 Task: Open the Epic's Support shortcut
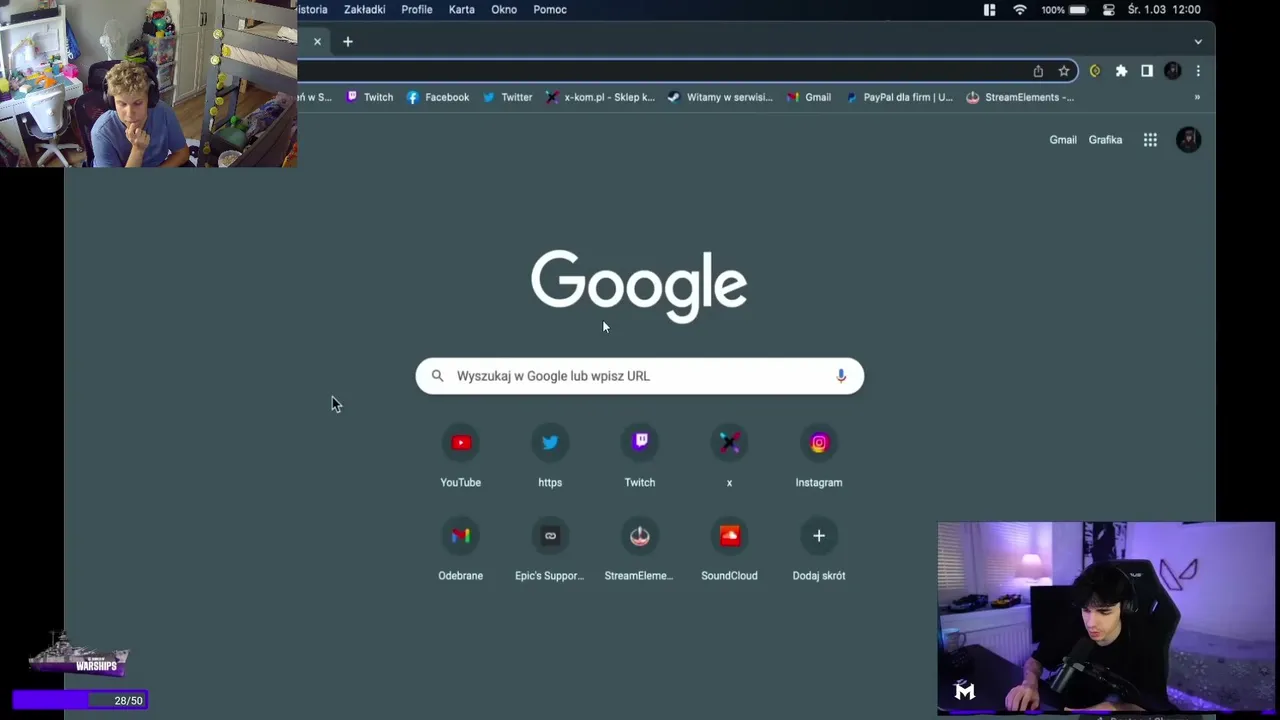pos(550,550)
